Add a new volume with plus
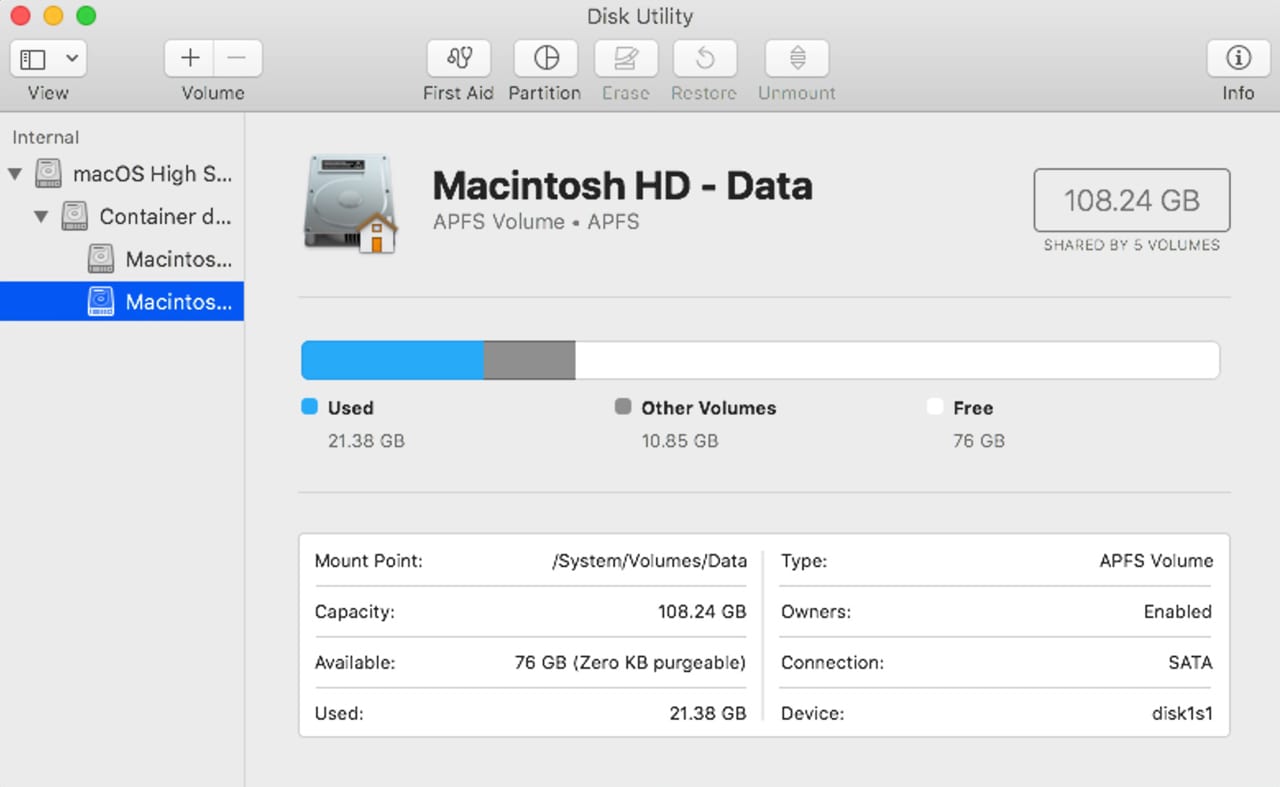1280x787 pixels. click(190, 59)
